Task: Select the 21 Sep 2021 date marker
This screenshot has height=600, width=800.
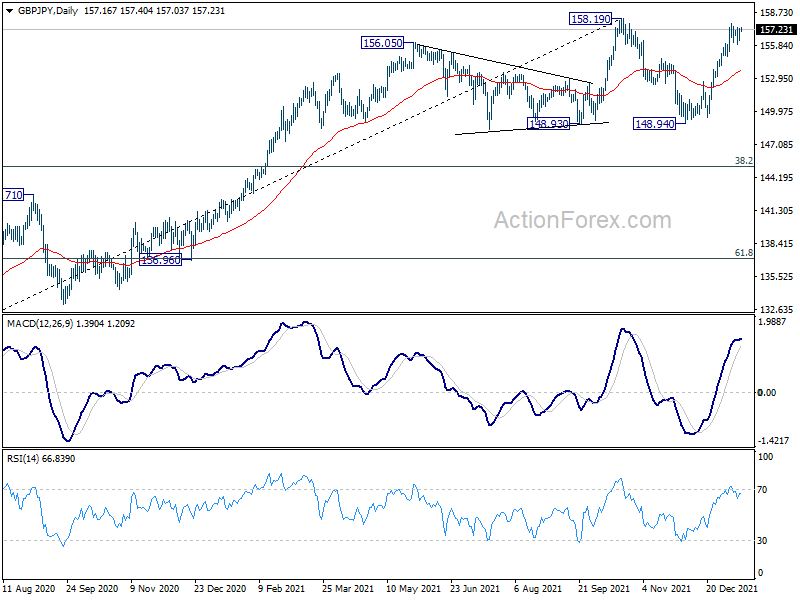Action: click(603, 588)
